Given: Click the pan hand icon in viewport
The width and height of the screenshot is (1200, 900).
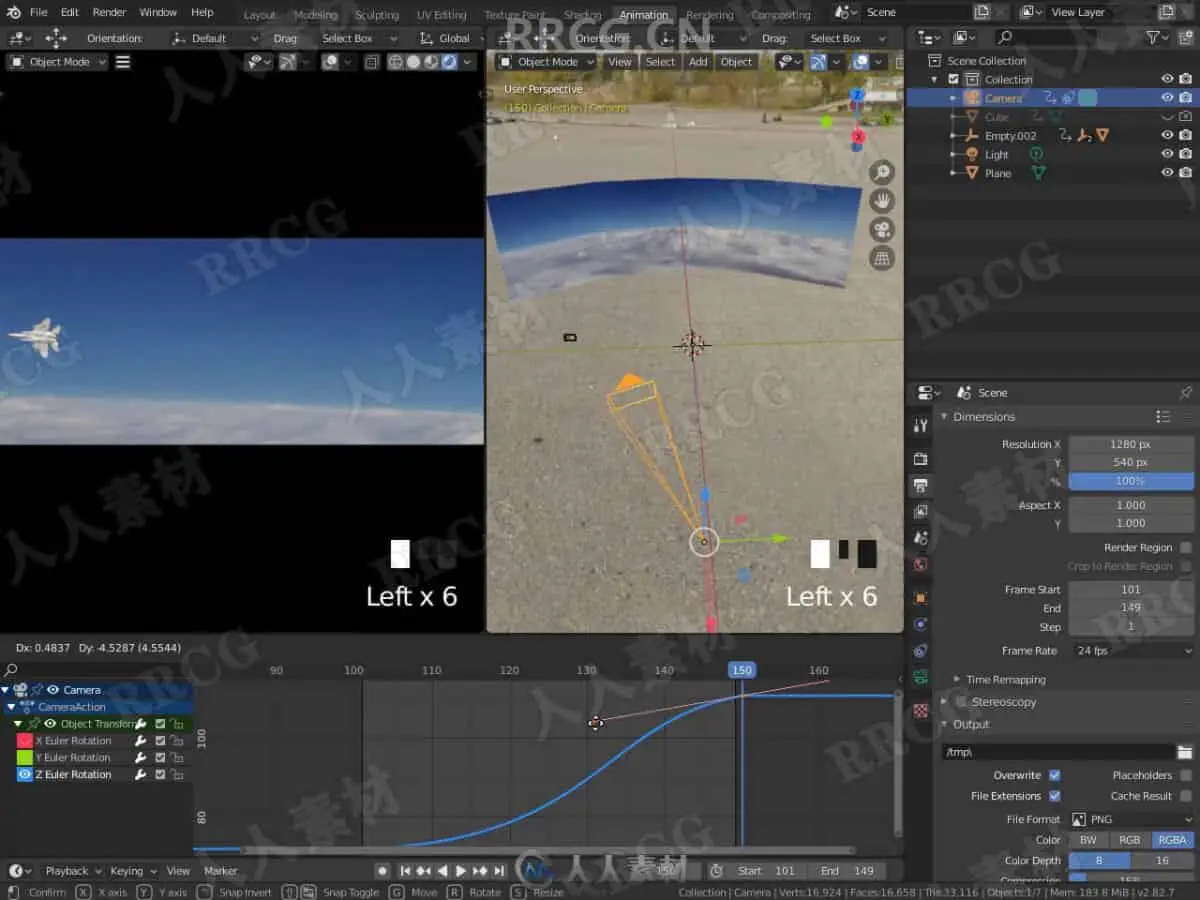Looking at the screenshot, I should pos(881,200).
